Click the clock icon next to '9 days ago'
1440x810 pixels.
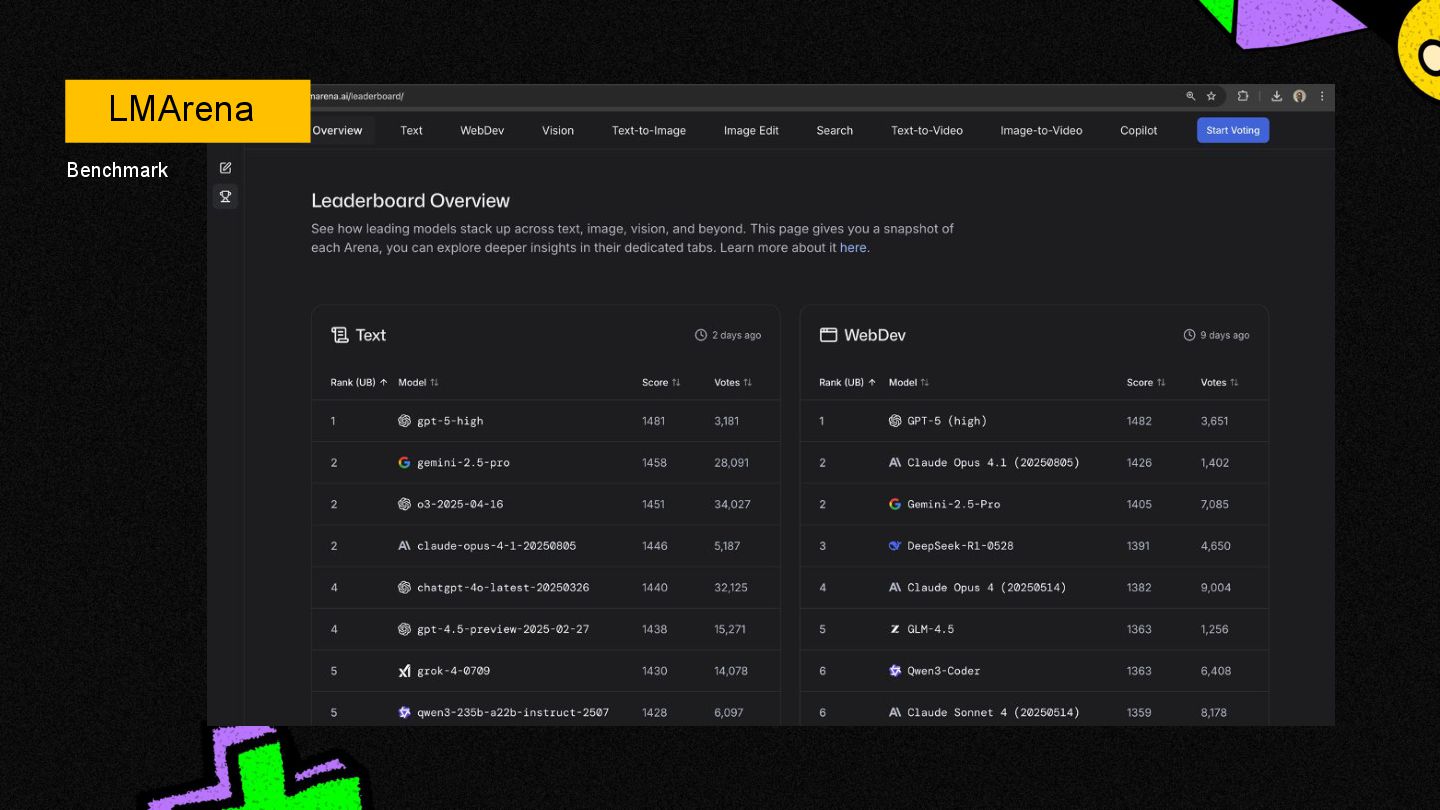1189,335
